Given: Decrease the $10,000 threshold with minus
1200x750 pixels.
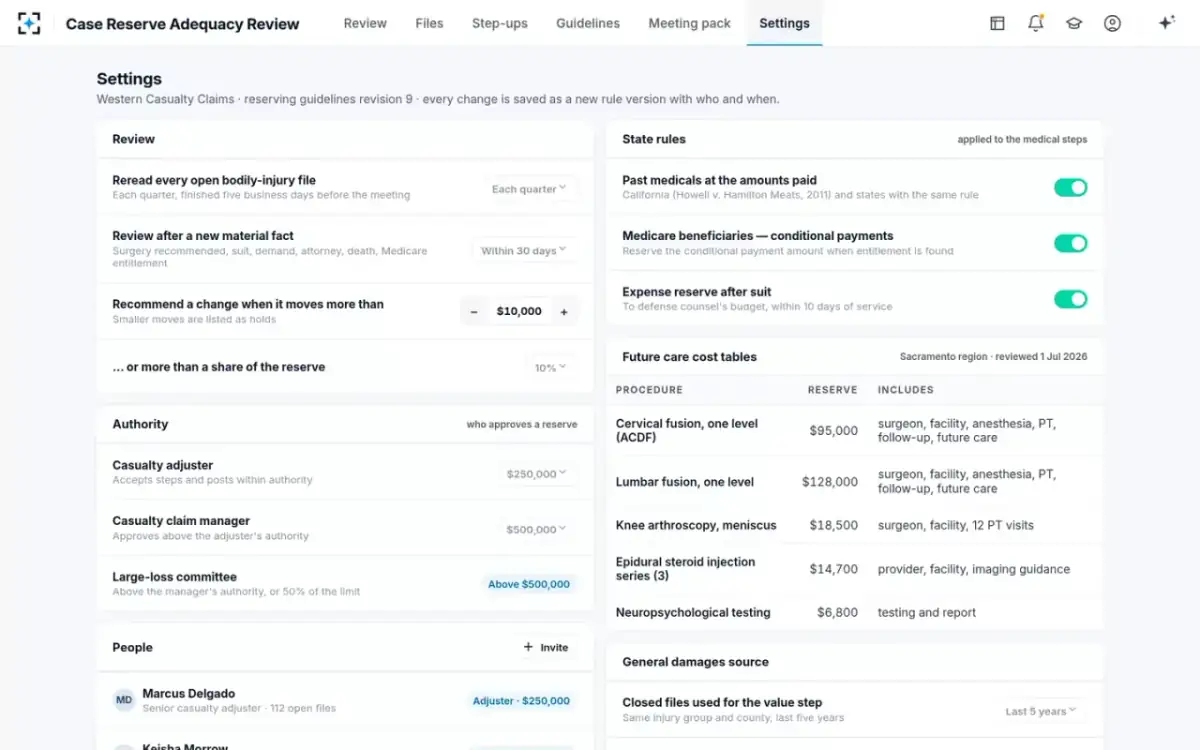Looking at the screenshot, I should [x=474, y=312].
